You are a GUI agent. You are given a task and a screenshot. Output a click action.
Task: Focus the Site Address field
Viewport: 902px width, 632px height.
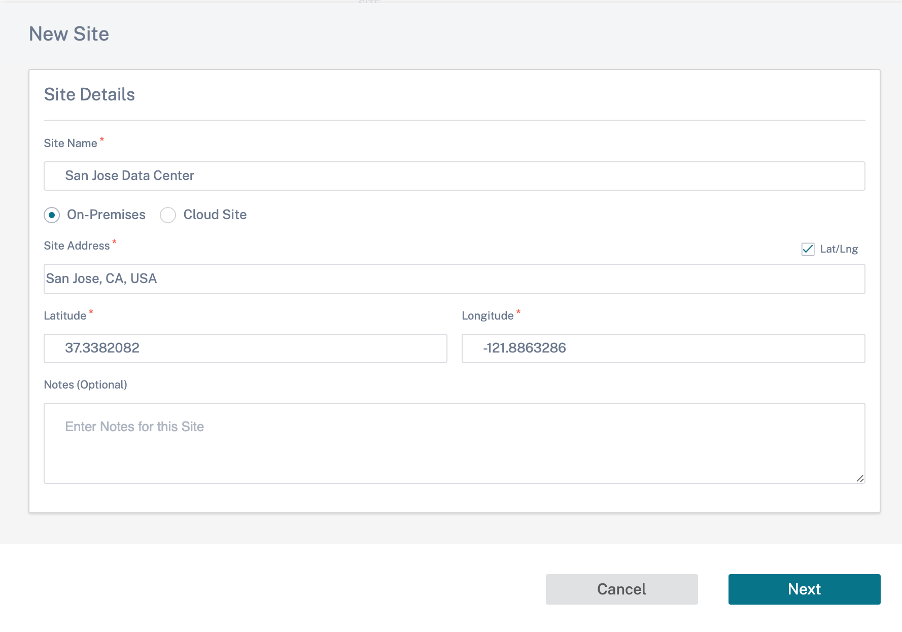(454, 279)
